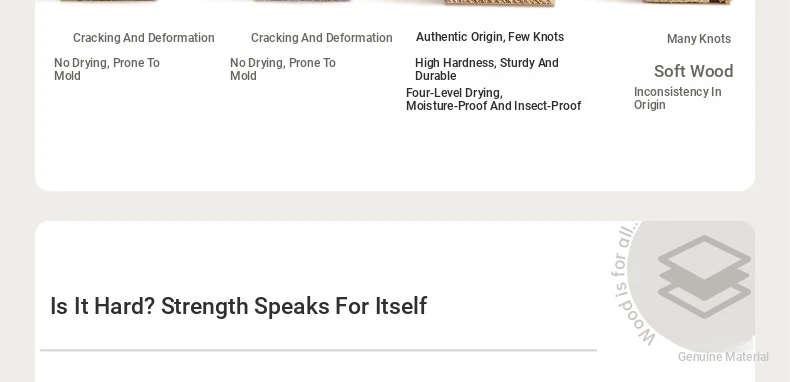The height and width of the screenshot is (382, 790).
Task: Click the curved 'Wood is for all..' text
Action: tap(629, 284)
